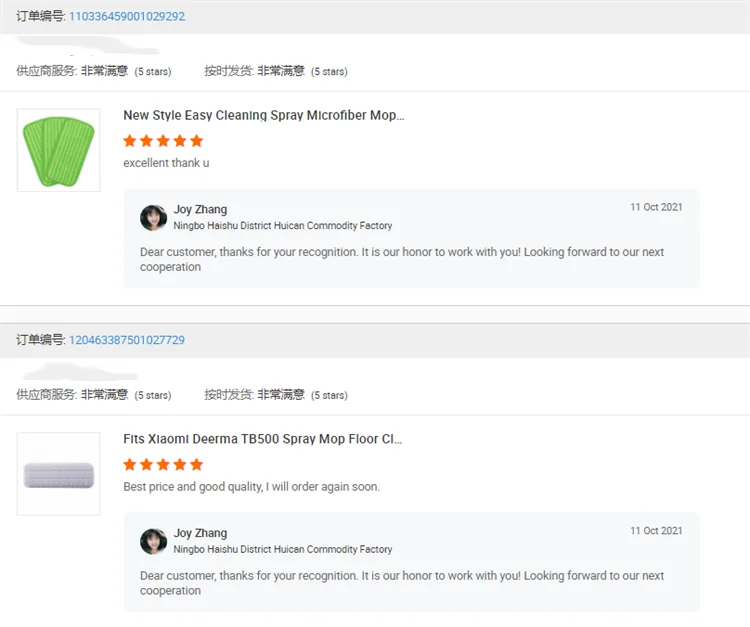Click the five-star rating under Xiaomi Deerma review
Image resolution: width=750 pixels, height=627 pixels.
163,465
